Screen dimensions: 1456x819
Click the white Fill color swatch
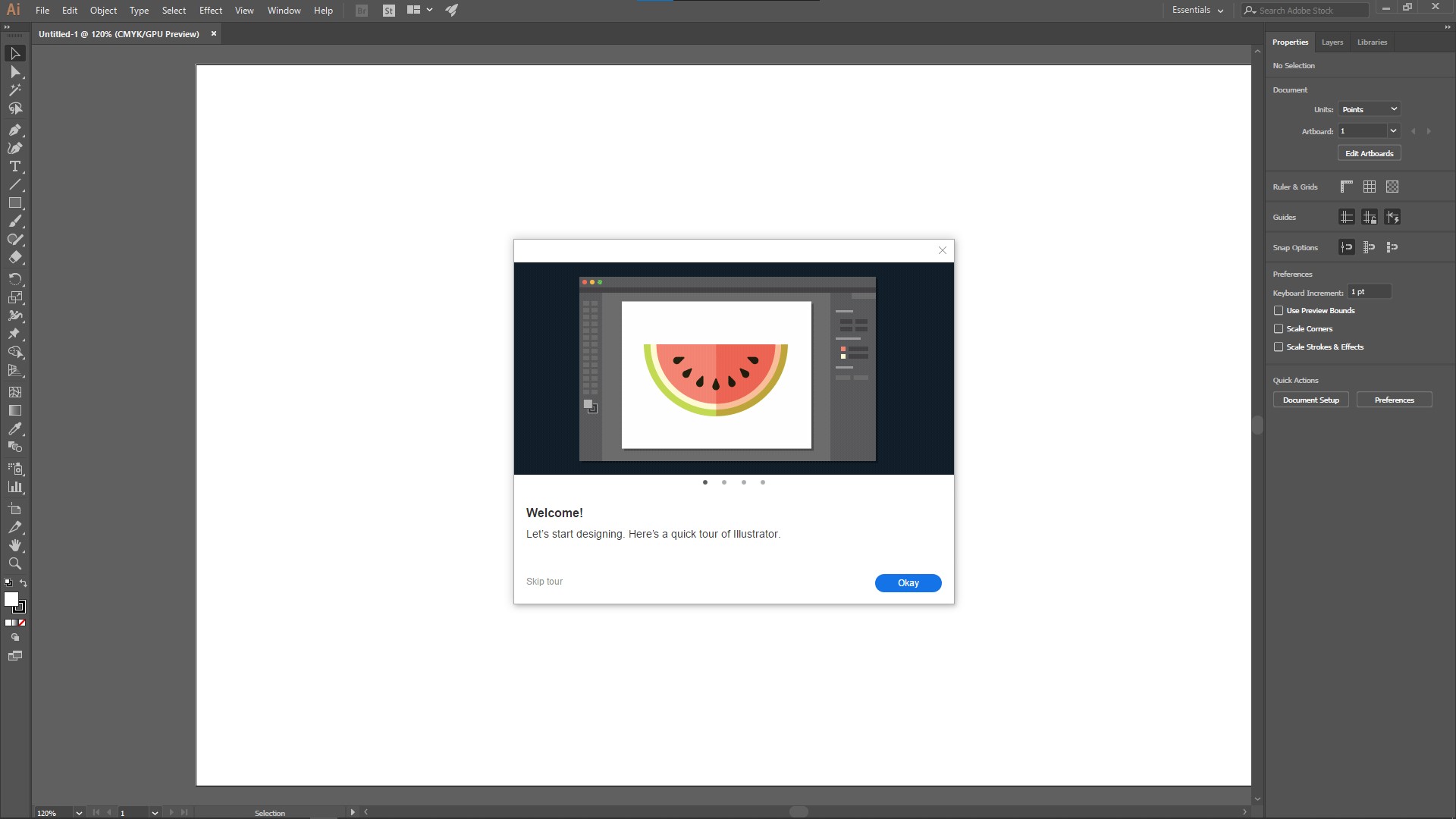11,599
